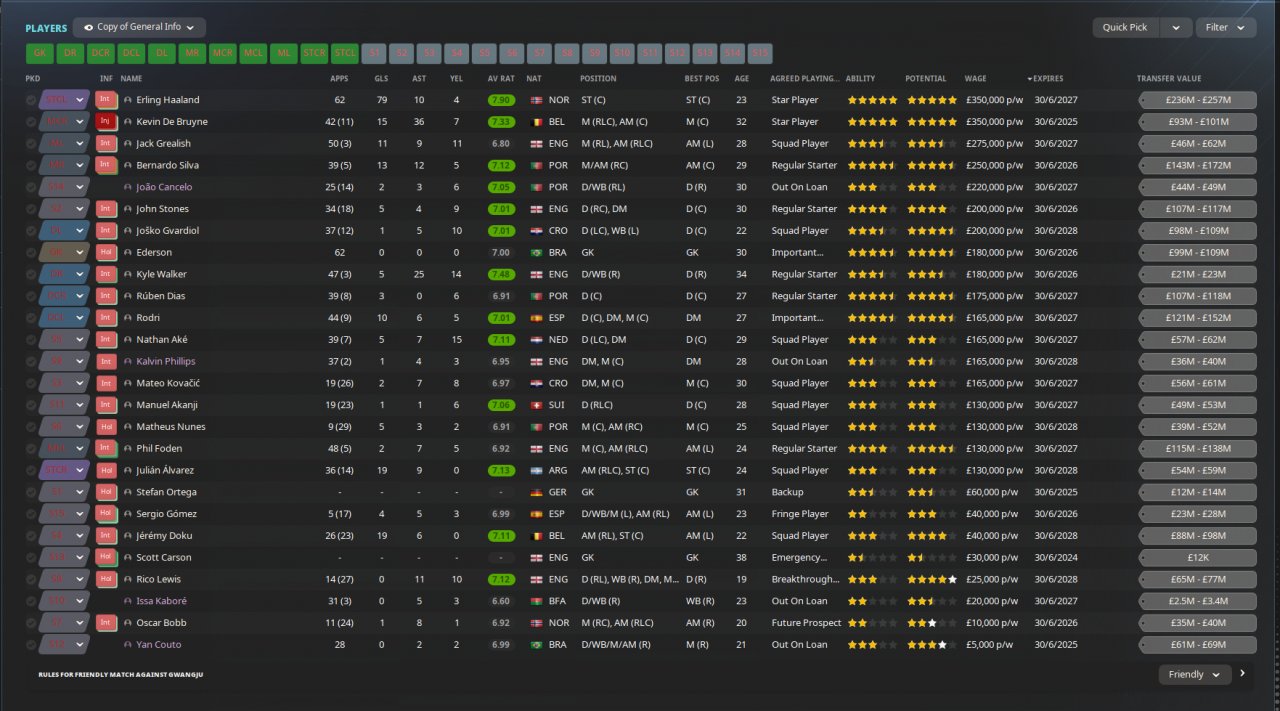The height and width of the screenshot is (711, 1280).
Task: Click the Spain flag in Rodri's row
Action: coord(535,318)
